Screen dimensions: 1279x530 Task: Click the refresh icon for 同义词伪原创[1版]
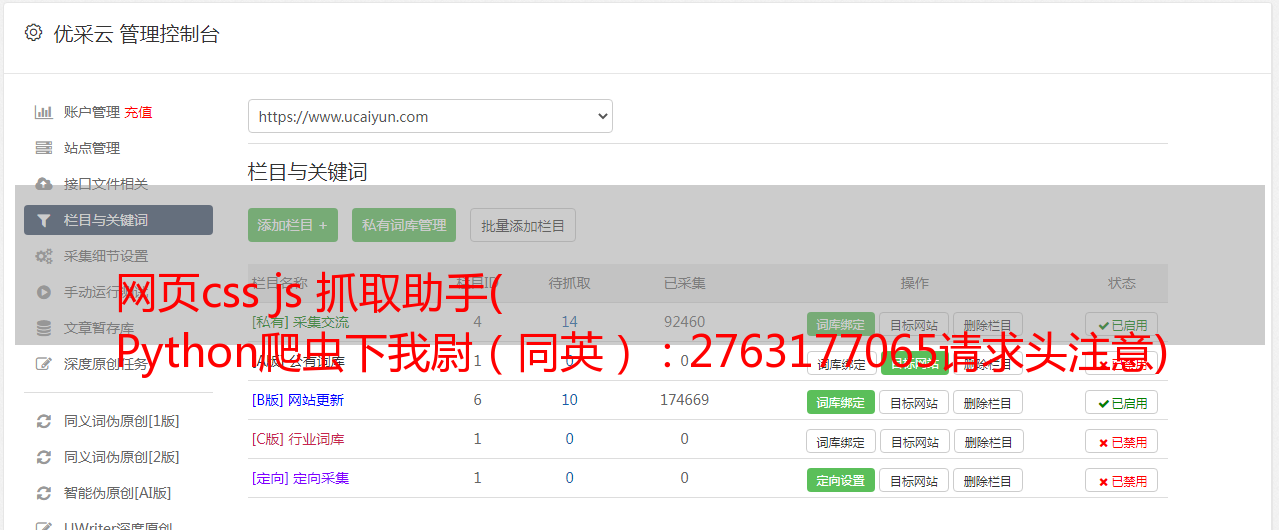(x=44, y=421)
